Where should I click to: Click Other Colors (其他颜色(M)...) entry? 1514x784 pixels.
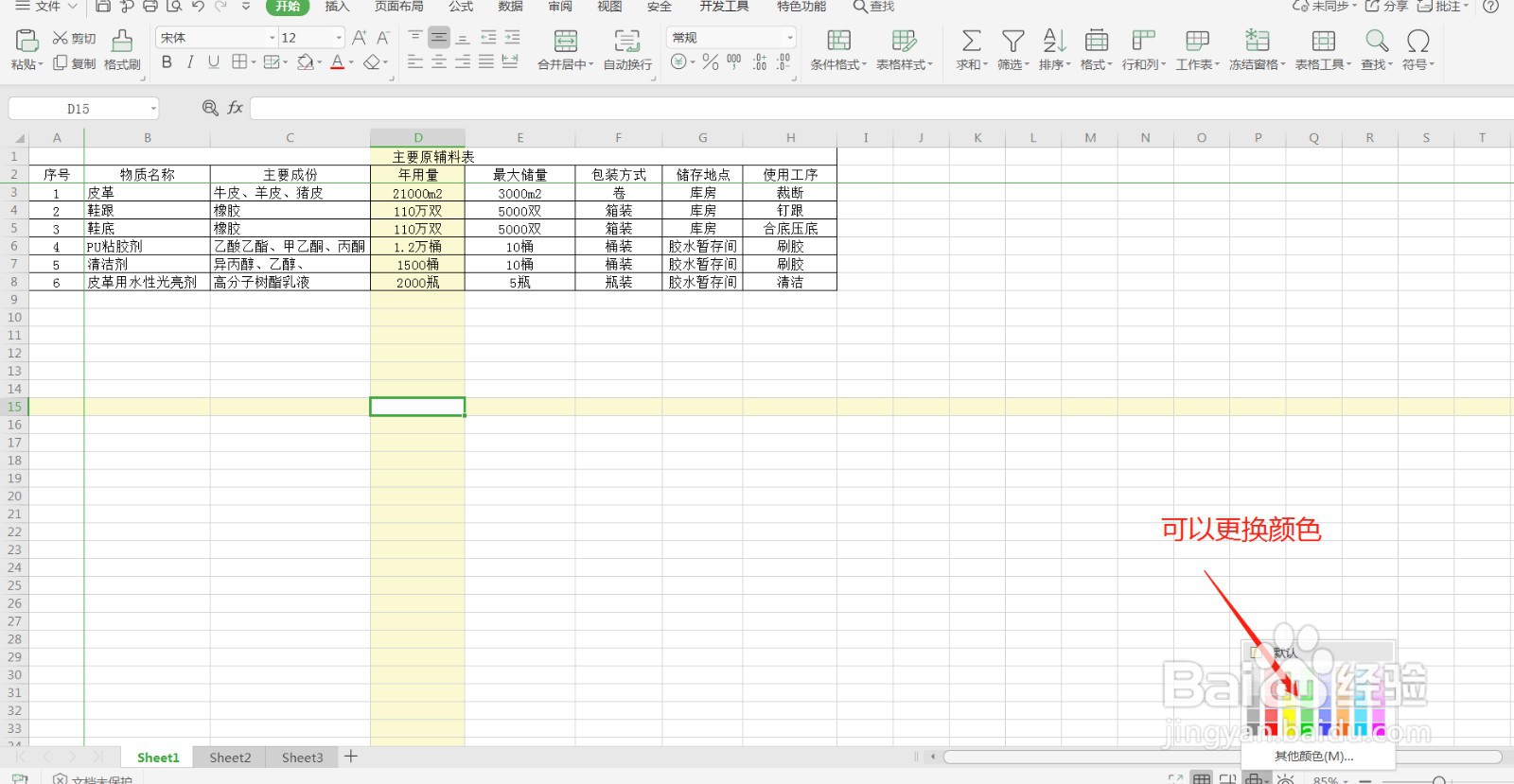[1313, 756]
